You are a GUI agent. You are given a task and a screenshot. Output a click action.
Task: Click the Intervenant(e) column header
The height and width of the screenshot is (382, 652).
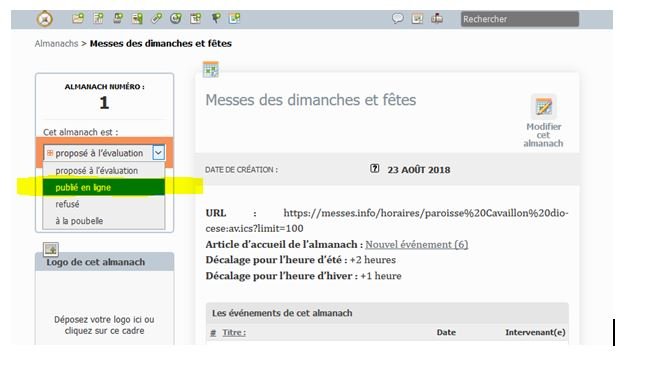tap(535, 333)
